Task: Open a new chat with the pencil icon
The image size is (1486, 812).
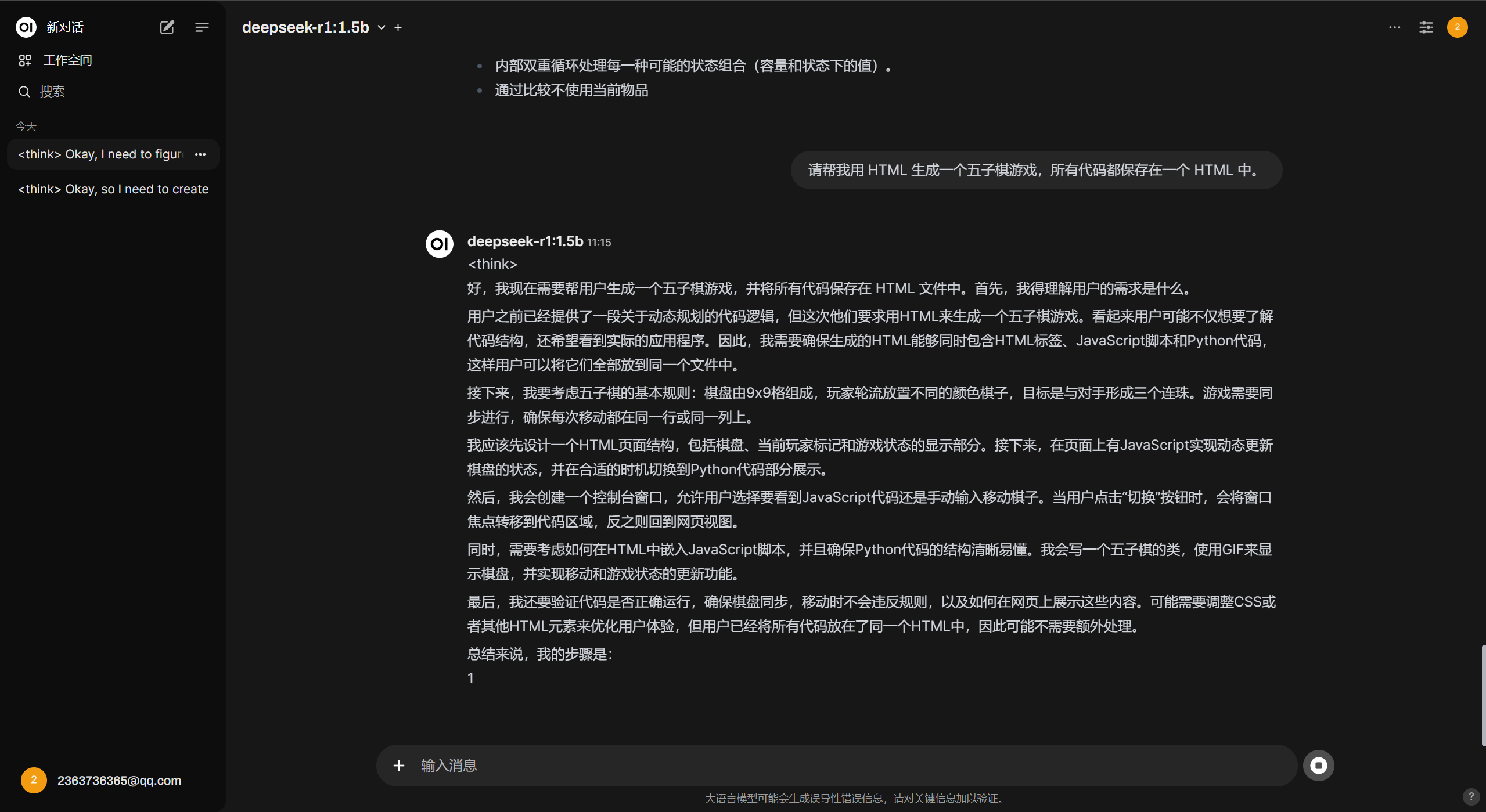Action: click(x=167, y=27)
